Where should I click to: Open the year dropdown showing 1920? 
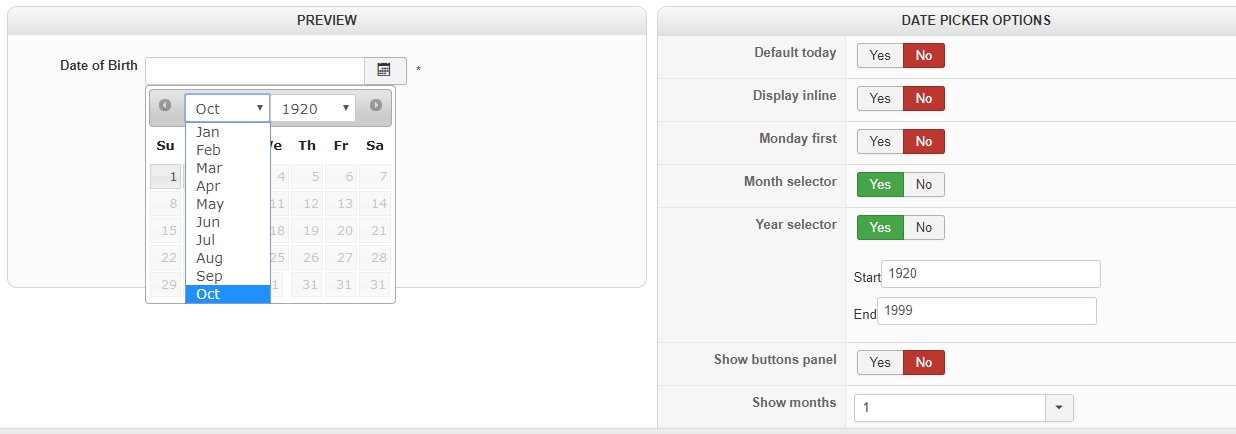(313, 108)
